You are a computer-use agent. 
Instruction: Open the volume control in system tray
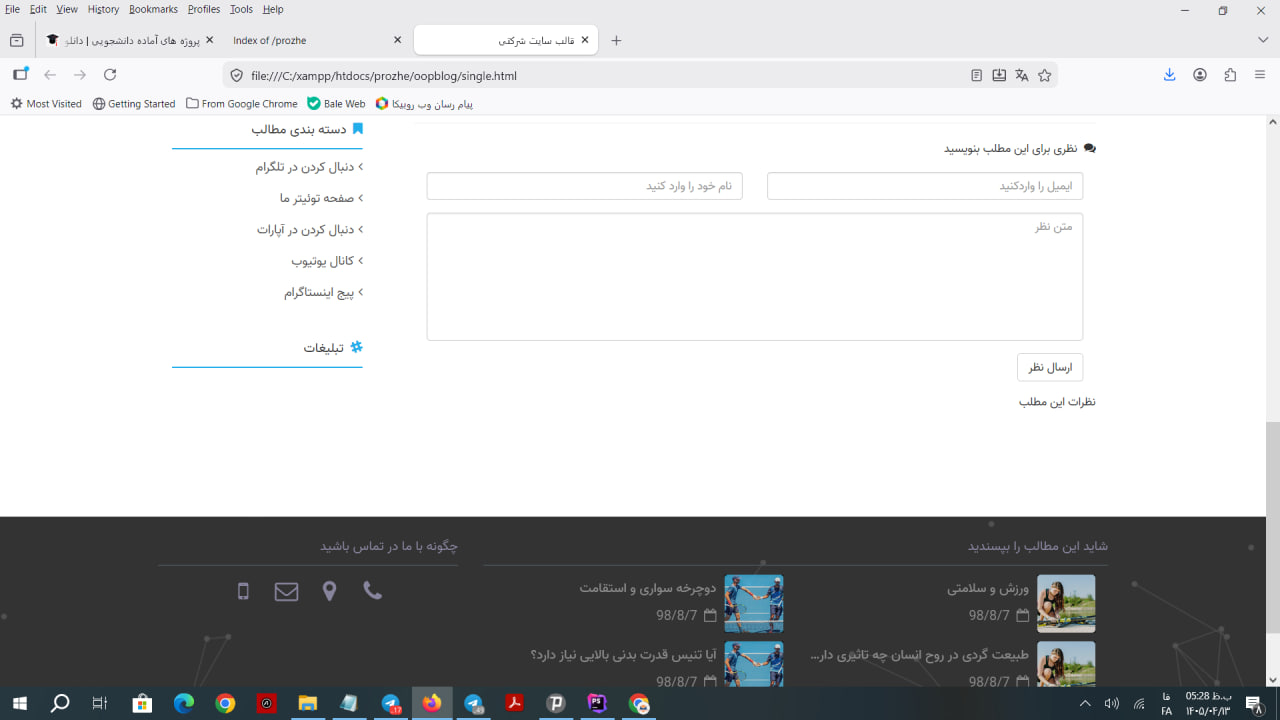click(1112, 704)
